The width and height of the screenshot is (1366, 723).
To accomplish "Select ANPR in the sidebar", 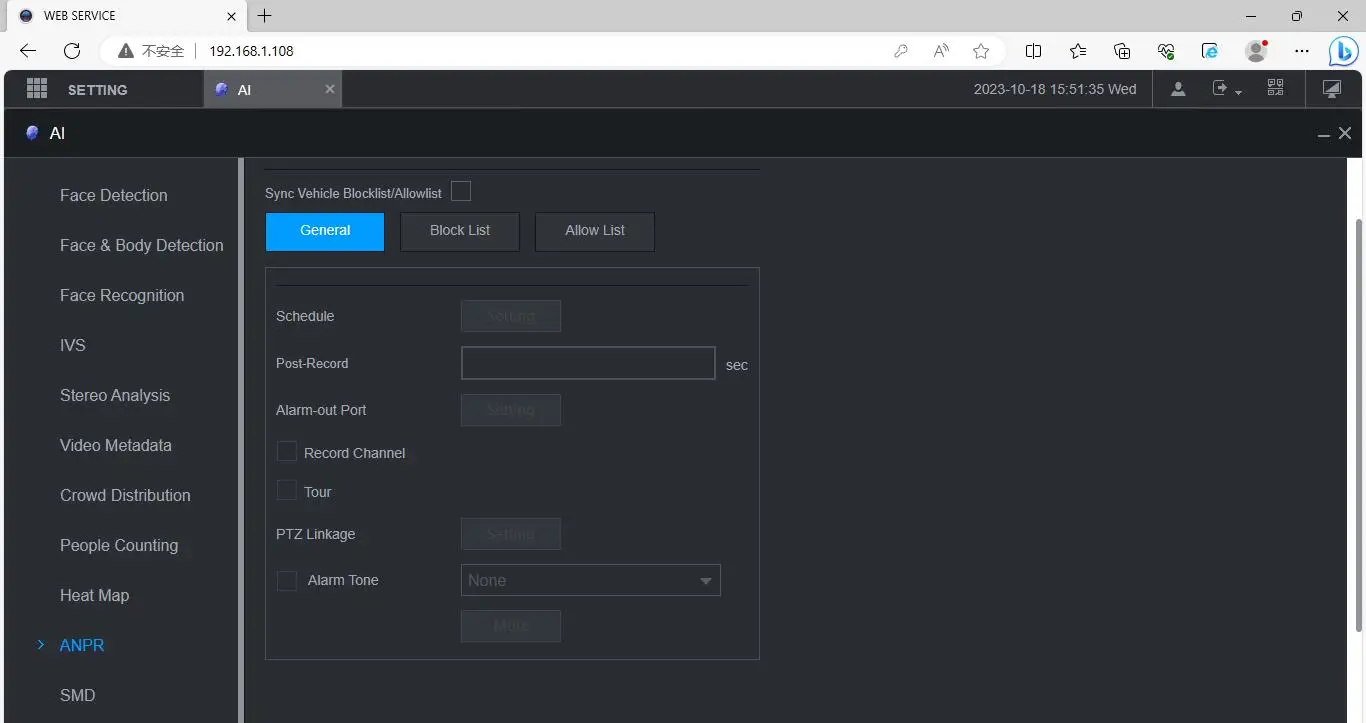I will (82, 645).
